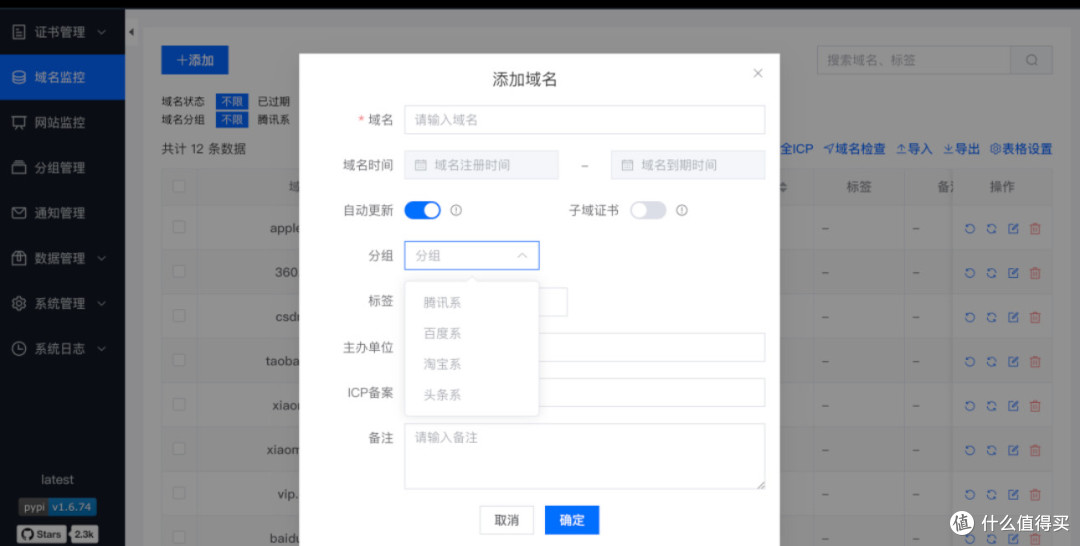Tick the select-all checkbox in table header

point(179,187)
